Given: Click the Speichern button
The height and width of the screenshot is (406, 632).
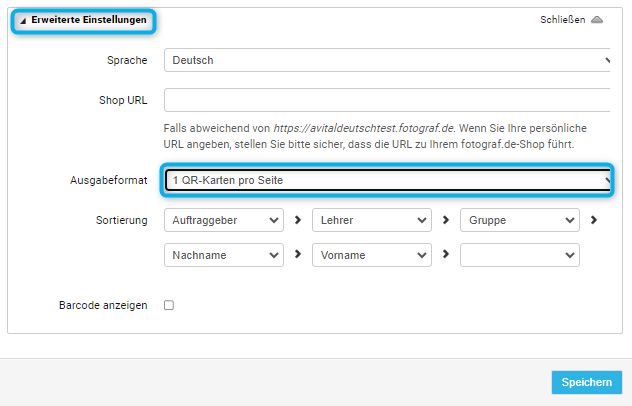Looking at the screenshot, I should tap(586, 382).
